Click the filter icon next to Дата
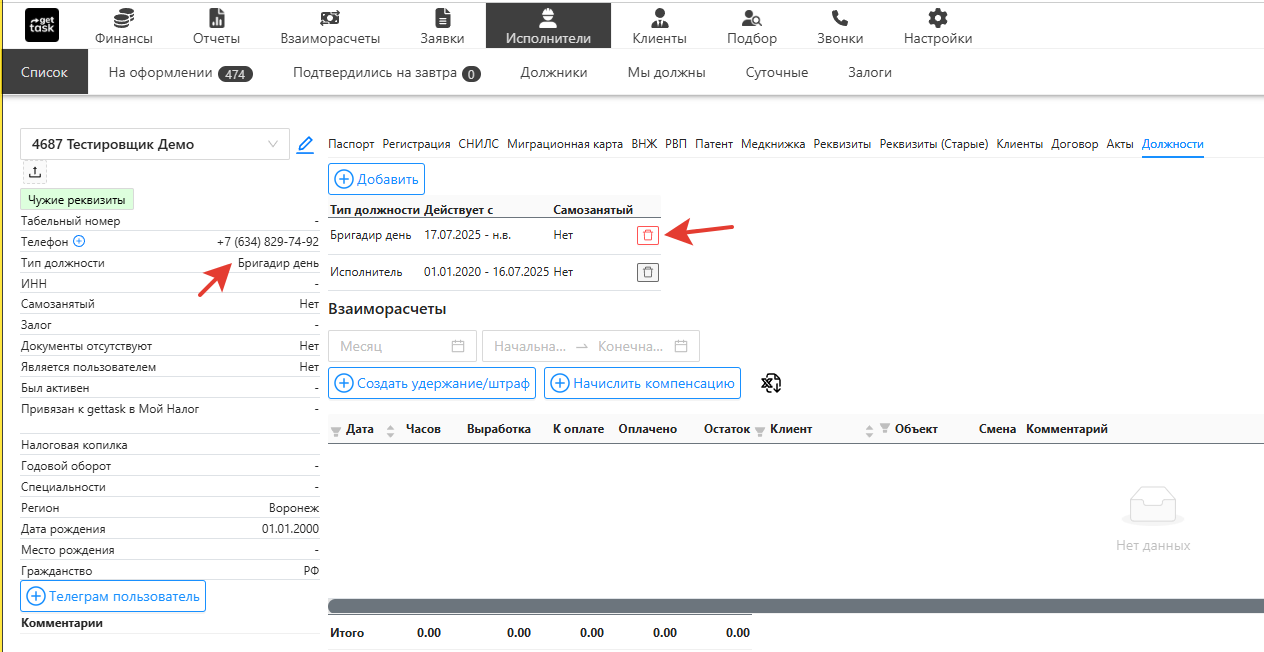 335,430
